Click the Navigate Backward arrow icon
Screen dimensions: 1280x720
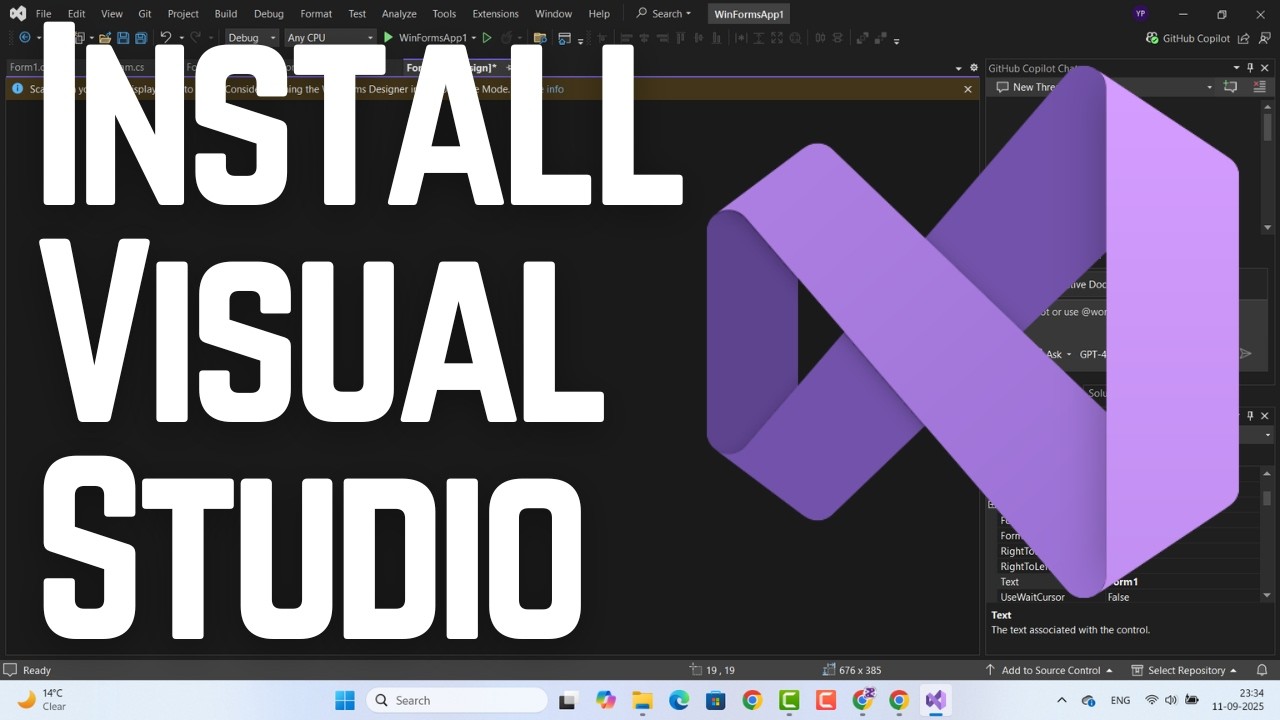point(25,38)
